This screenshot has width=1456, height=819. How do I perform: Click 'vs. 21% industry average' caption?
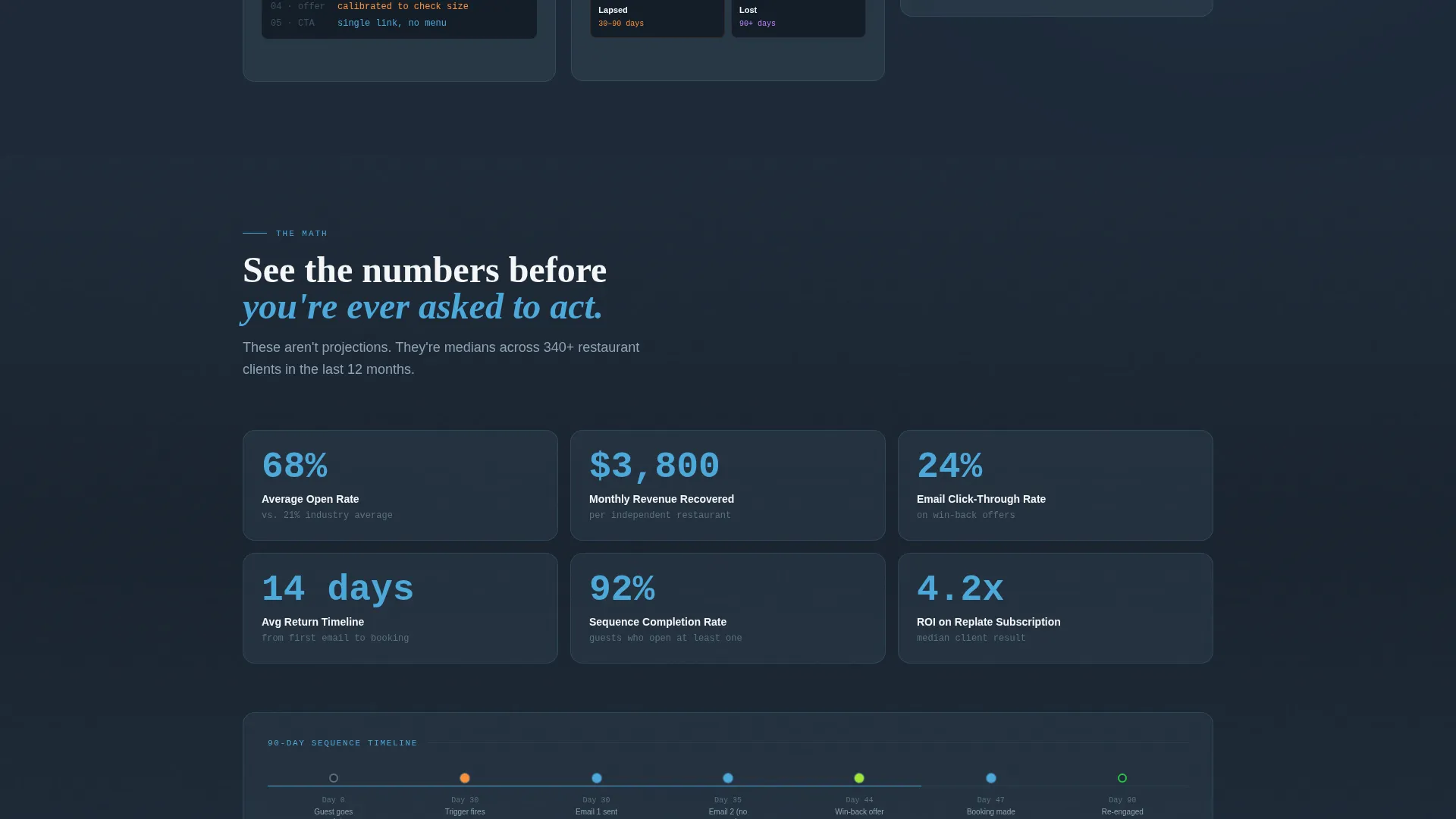pos(327,516)
